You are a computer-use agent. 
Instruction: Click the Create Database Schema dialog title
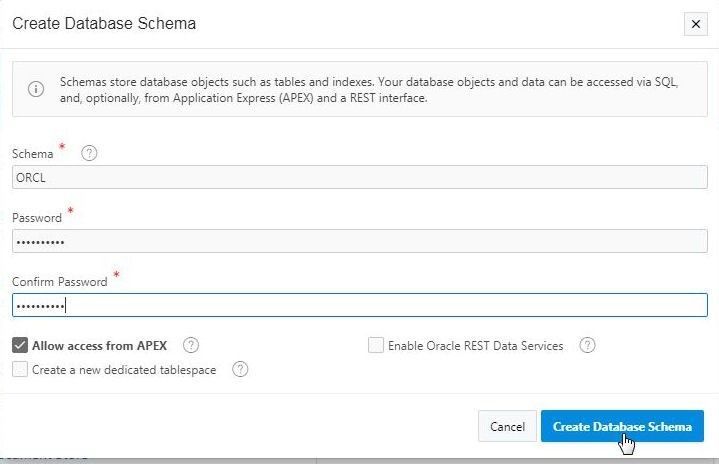(104, 23)
